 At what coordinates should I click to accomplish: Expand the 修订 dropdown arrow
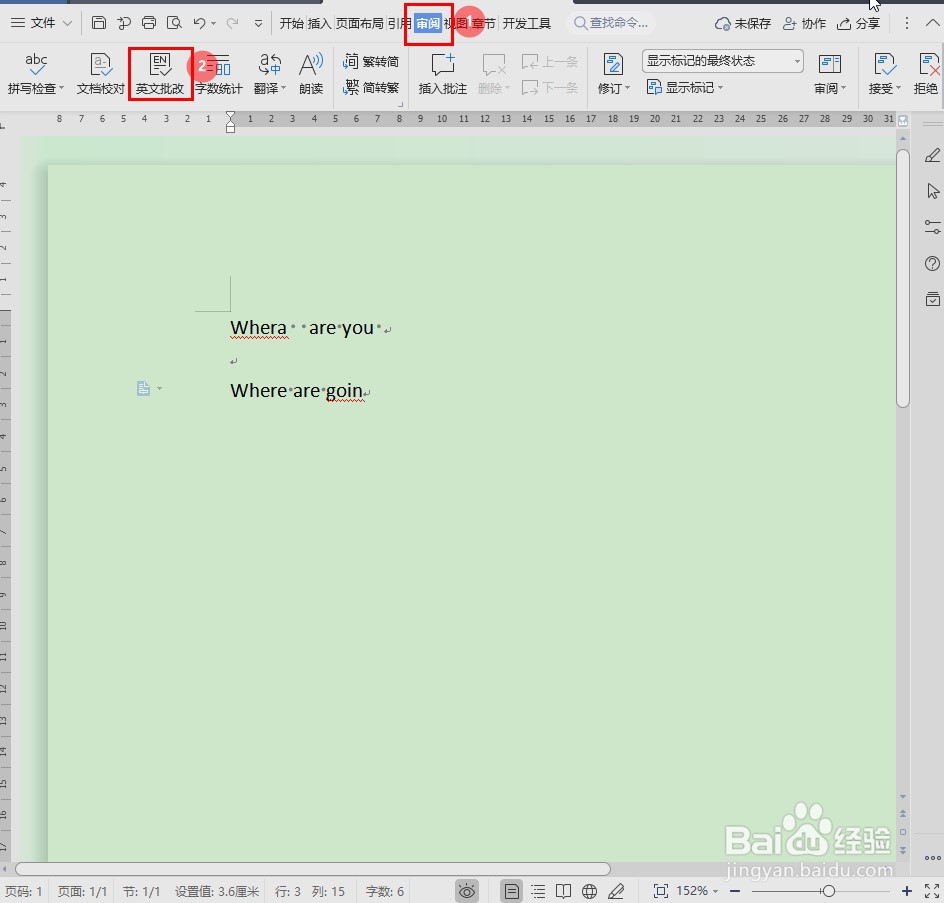[627, 88]
